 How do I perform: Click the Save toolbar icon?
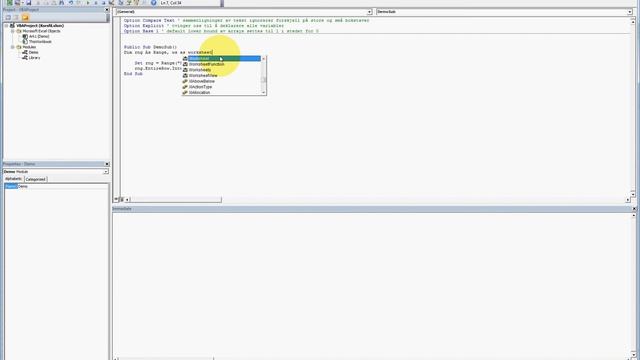point(29,2)
